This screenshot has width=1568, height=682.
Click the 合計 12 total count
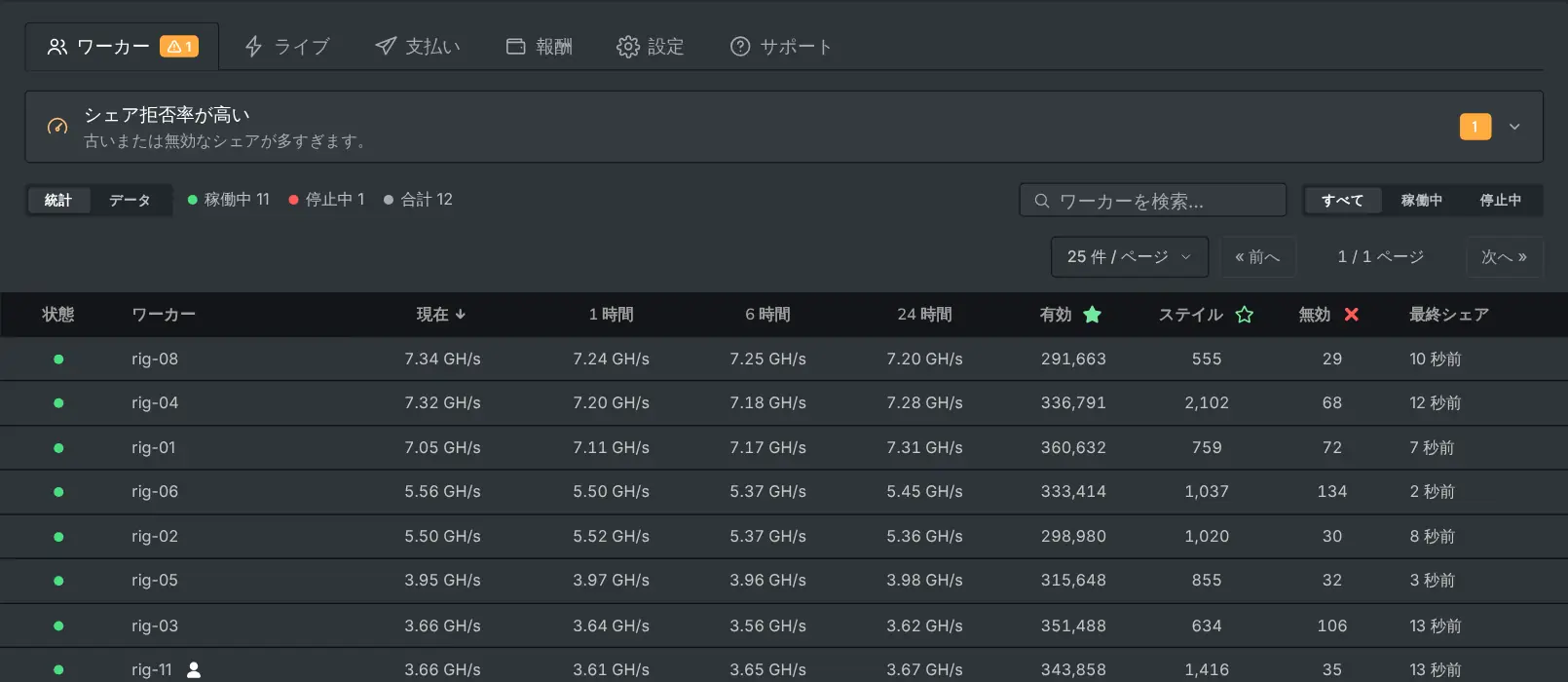(419, 200)
